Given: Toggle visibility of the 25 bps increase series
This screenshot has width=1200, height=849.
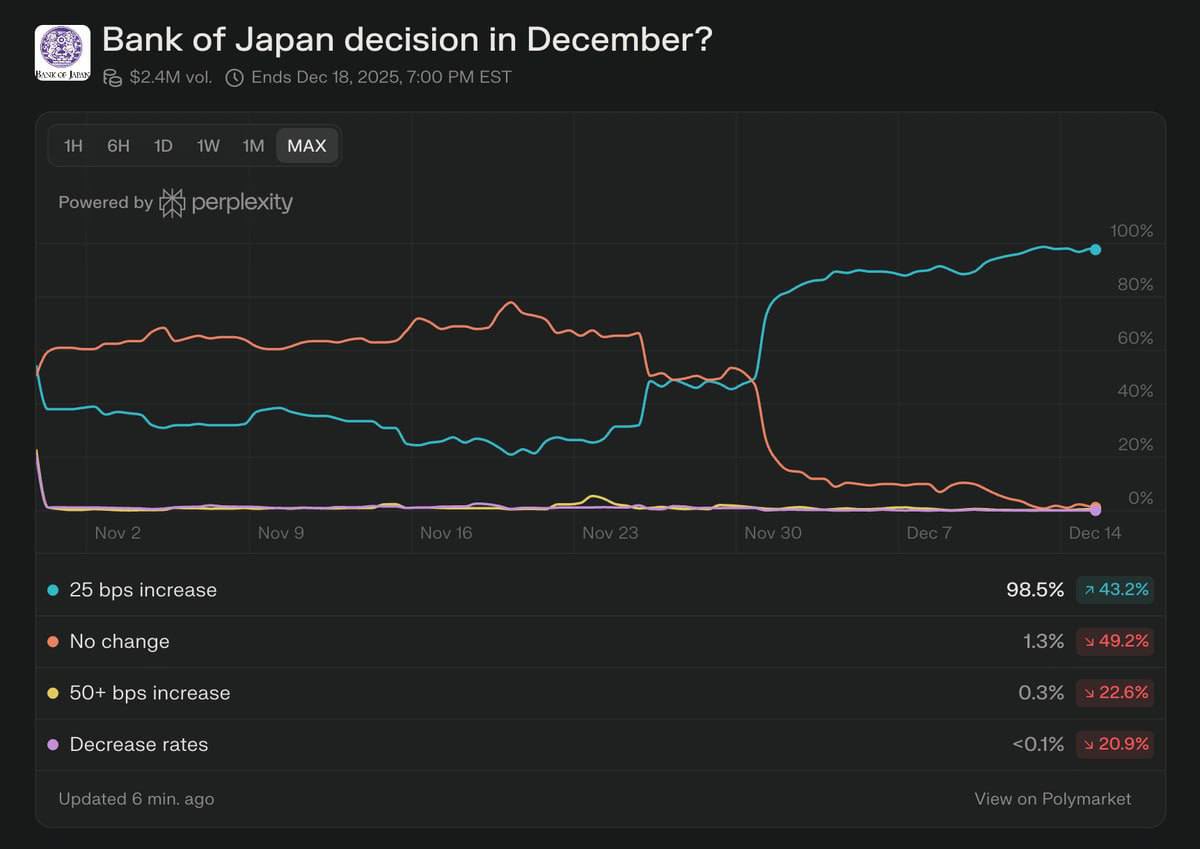Looking at the screenshot, I should pyautogui.click(x=142, y=589).
